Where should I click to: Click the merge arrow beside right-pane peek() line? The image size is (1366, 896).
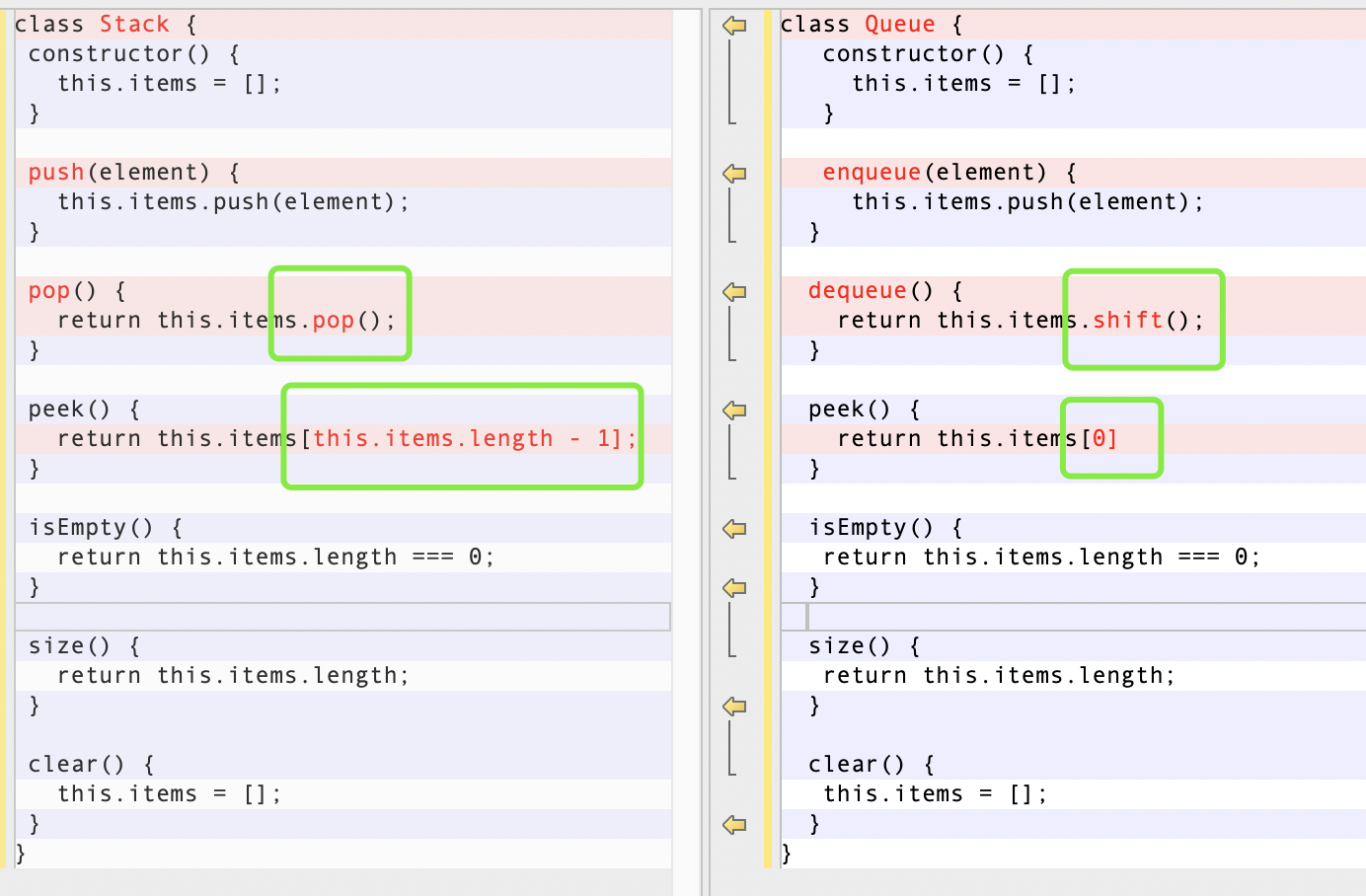pos(734,410)
